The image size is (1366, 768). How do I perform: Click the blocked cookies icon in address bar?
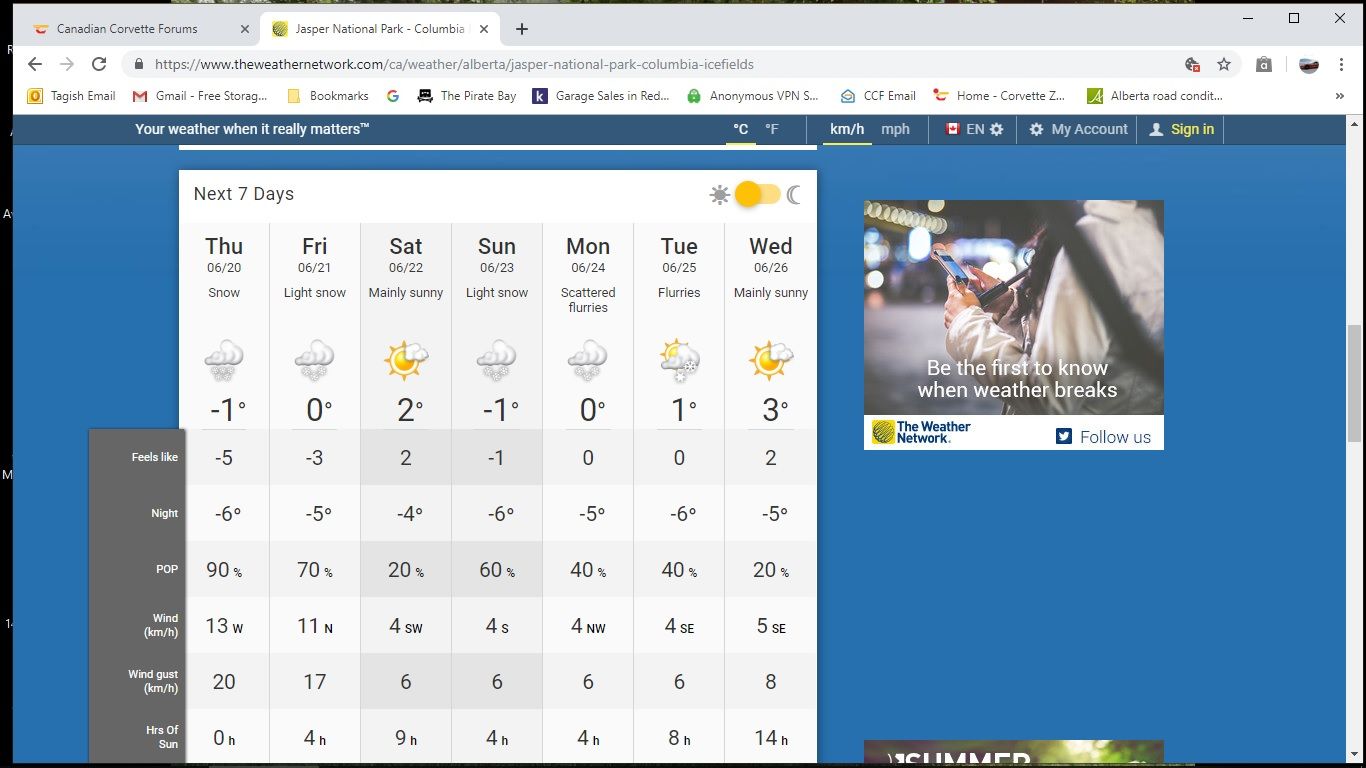tap(1192, 64)
